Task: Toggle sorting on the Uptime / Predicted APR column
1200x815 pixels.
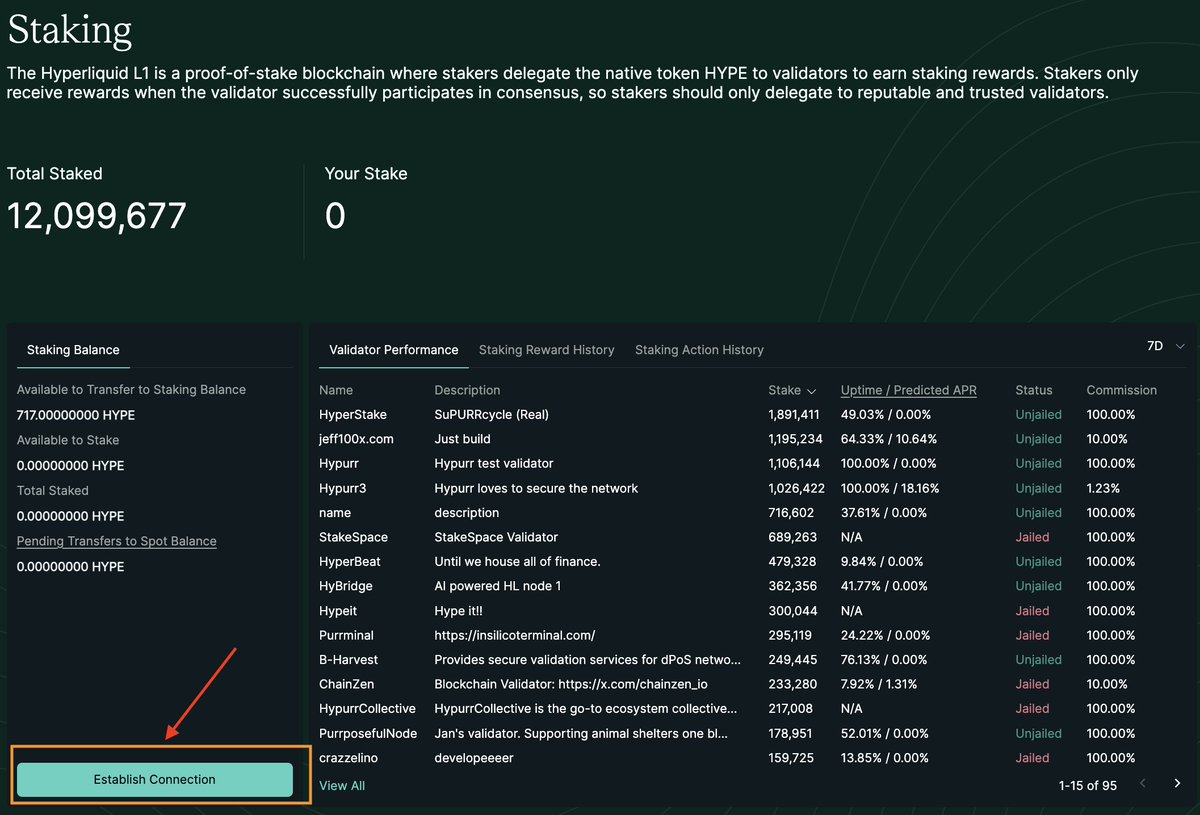Action: [908, 390]
